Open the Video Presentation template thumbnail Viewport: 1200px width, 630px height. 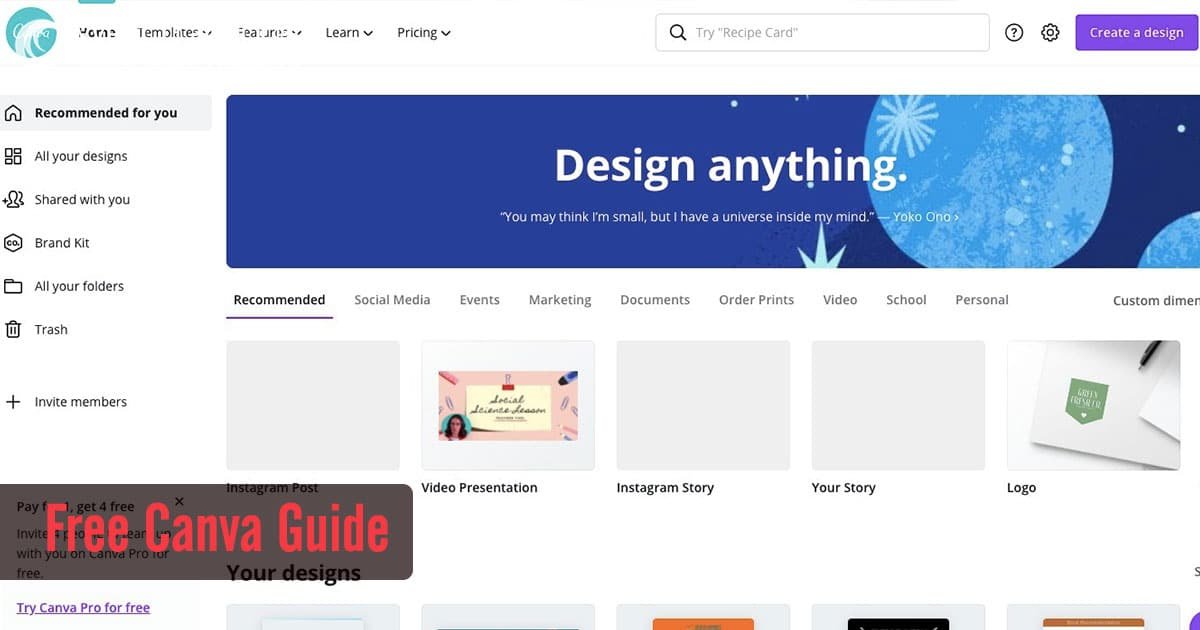508,405
